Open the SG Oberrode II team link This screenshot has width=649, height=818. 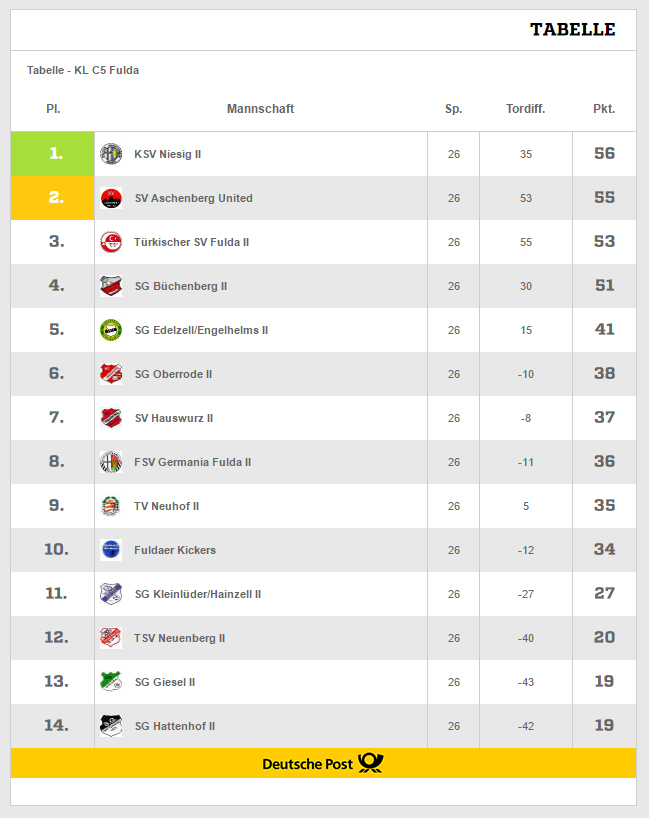tap(173, 374)
